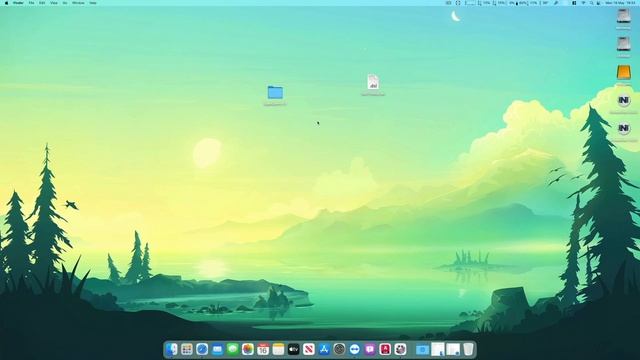Select the orange external drive icon
The image size is (640, 360).
tap(623, 73)
